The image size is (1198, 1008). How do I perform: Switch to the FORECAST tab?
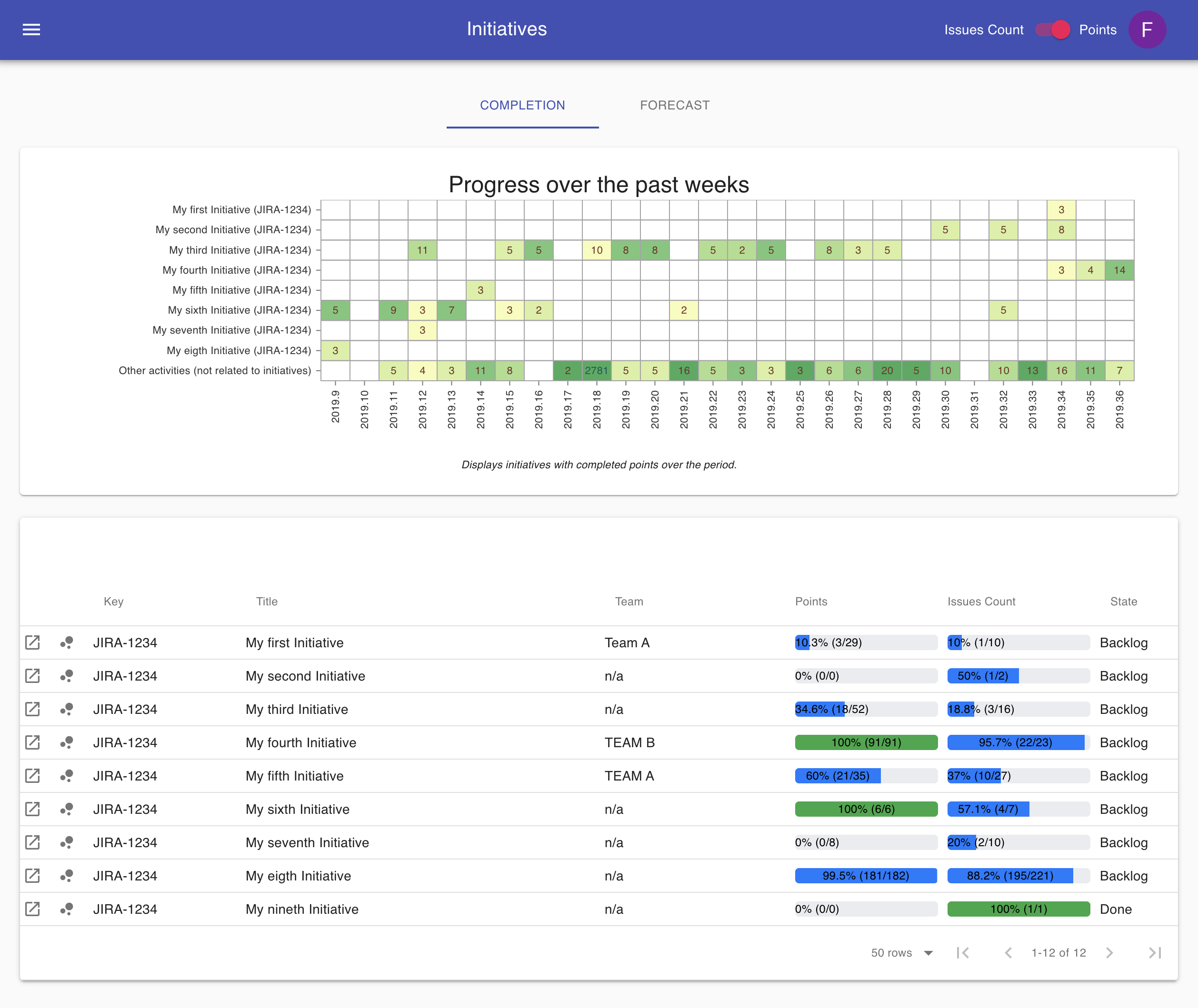(674, 105)
